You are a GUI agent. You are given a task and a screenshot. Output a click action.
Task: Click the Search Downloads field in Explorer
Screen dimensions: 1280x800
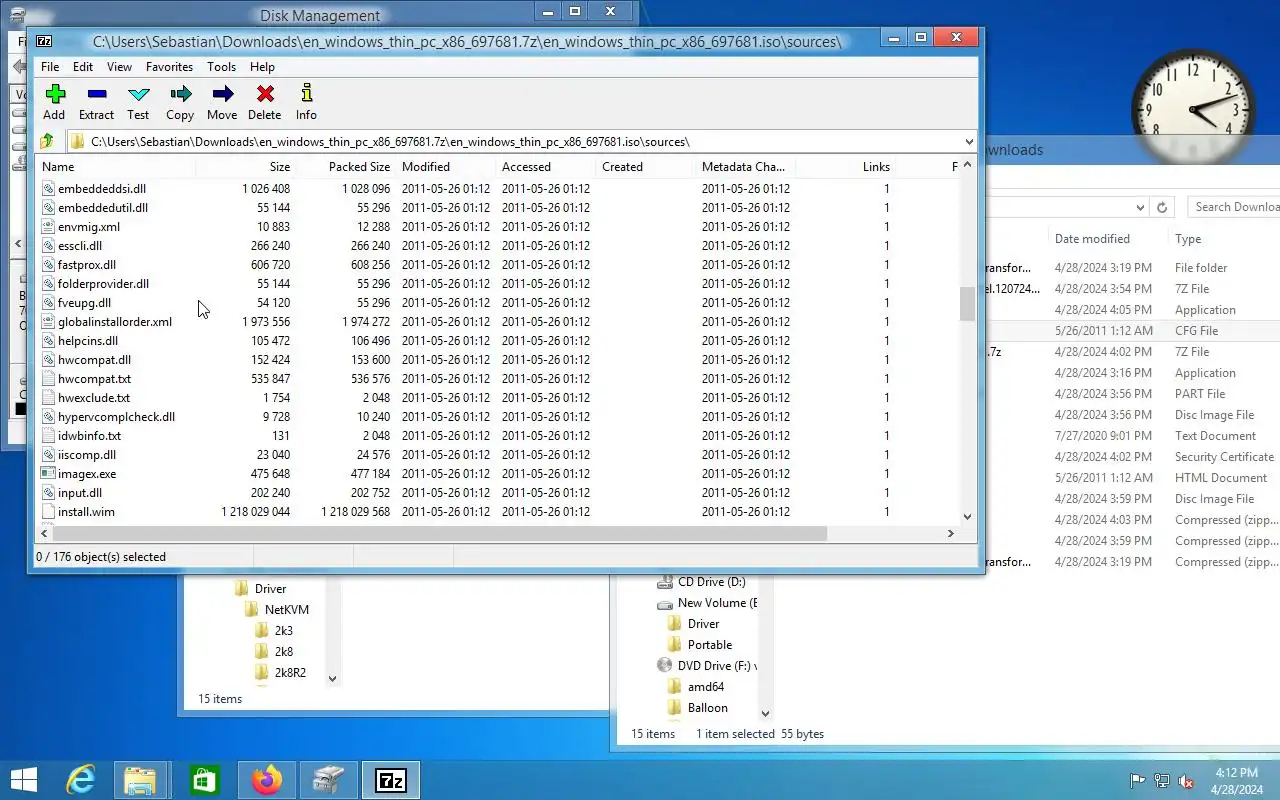[1234, 207]
